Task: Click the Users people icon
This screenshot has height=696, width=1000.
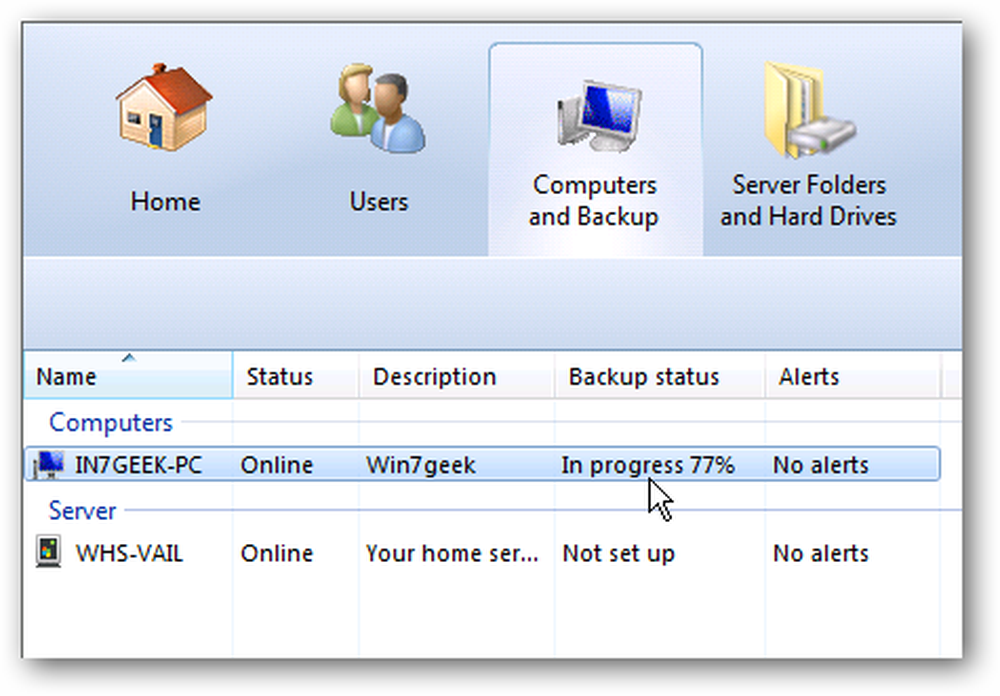Action: click(x=378, y=107)
